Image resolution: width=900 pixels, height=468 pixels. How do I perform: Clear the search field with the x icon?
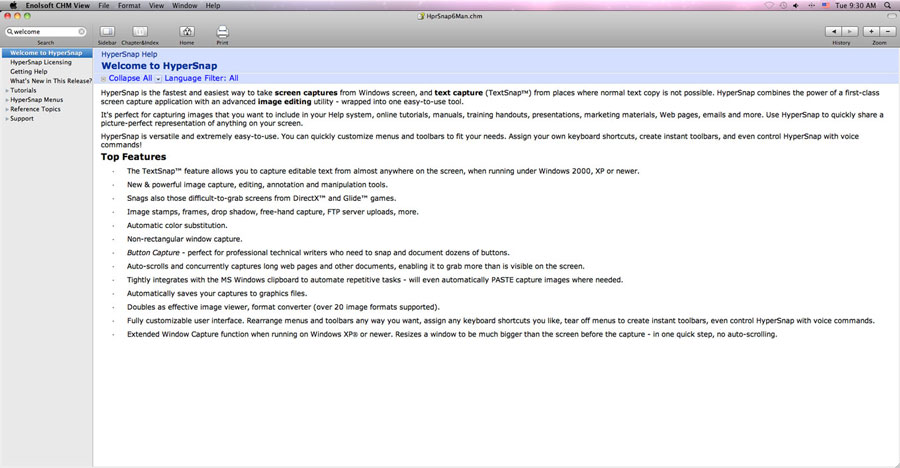point(82,32)
